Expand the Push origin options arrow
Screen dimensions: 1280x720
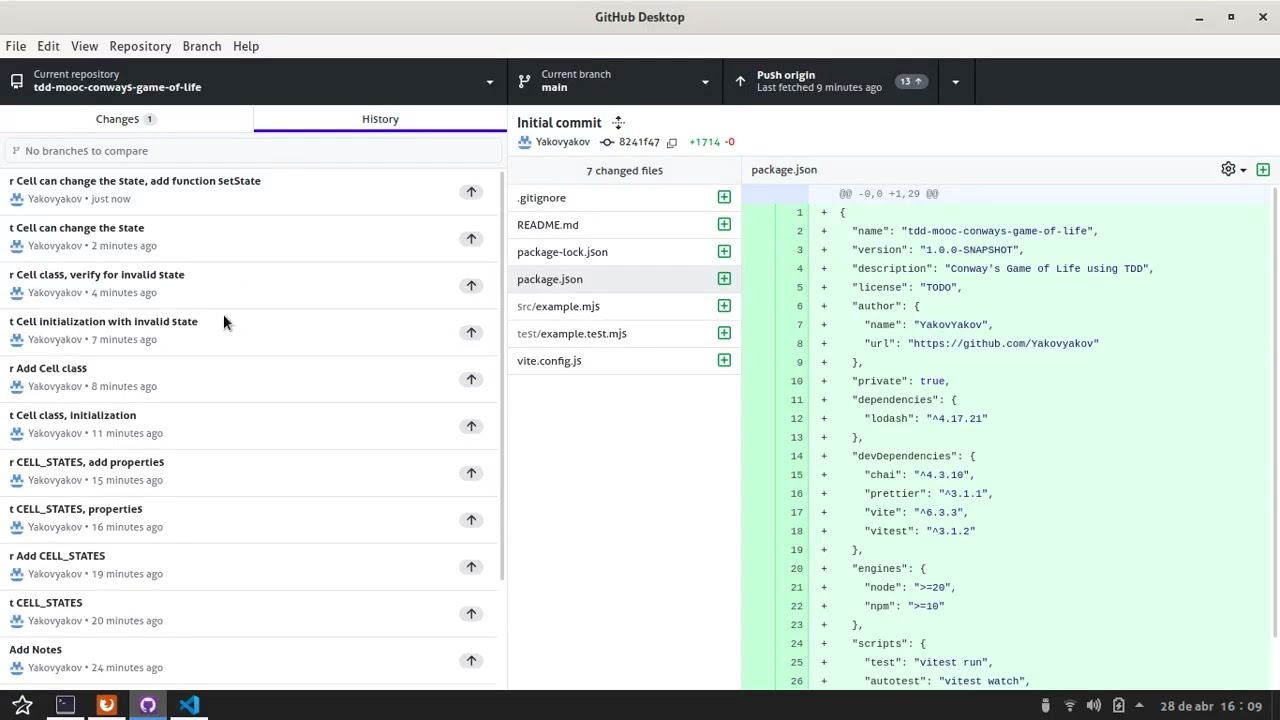[x=955, y=81]
